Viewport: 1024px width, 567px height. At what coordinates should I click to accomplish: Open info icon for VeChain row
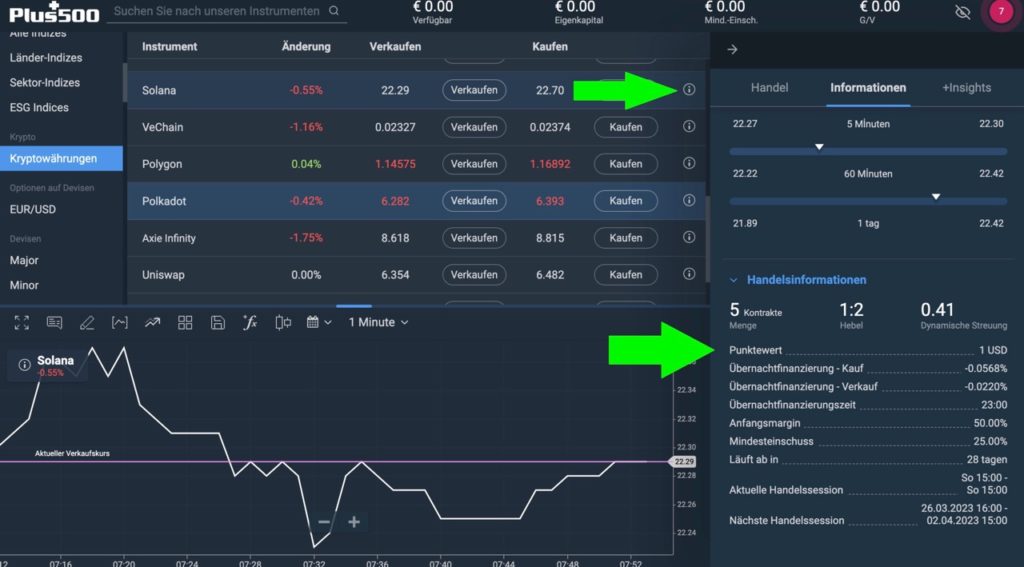tap(689, 127)
